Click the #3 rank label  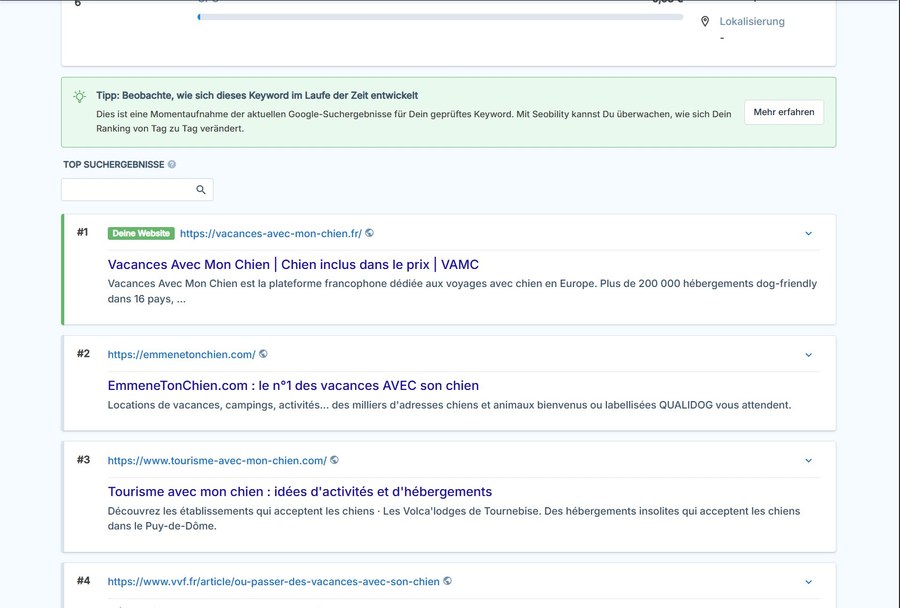click(83, 459)
